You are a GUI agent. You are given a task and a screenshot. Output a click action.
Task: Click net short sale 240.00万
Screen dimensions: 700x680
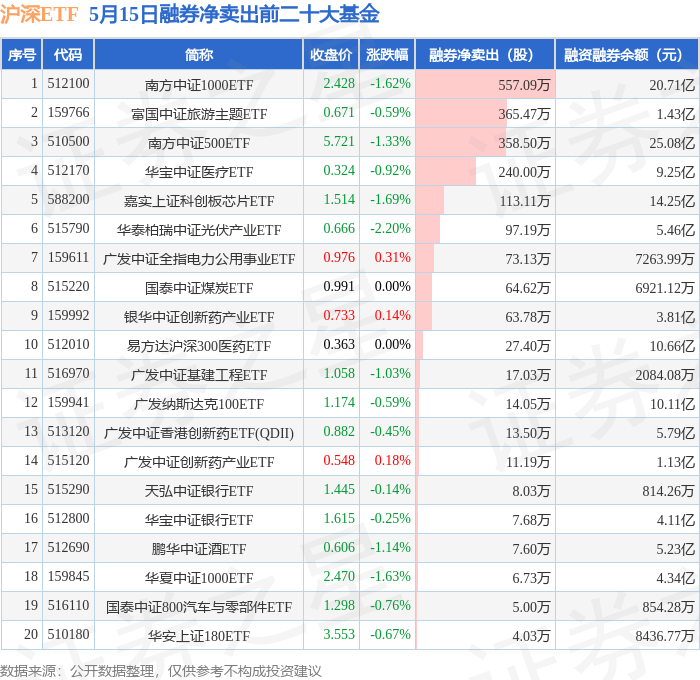pos(524,172)
